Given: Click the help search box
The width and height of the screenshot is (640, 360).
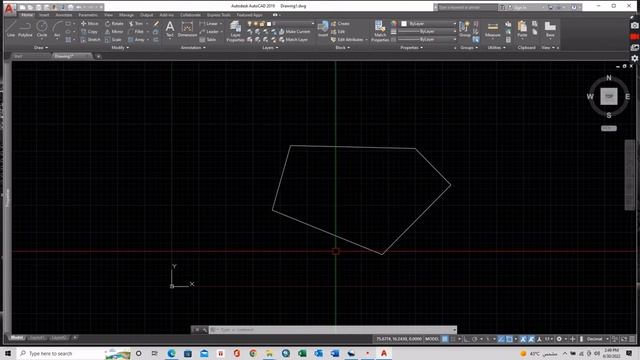Looking at the screenshot, I should coord(467,7).
